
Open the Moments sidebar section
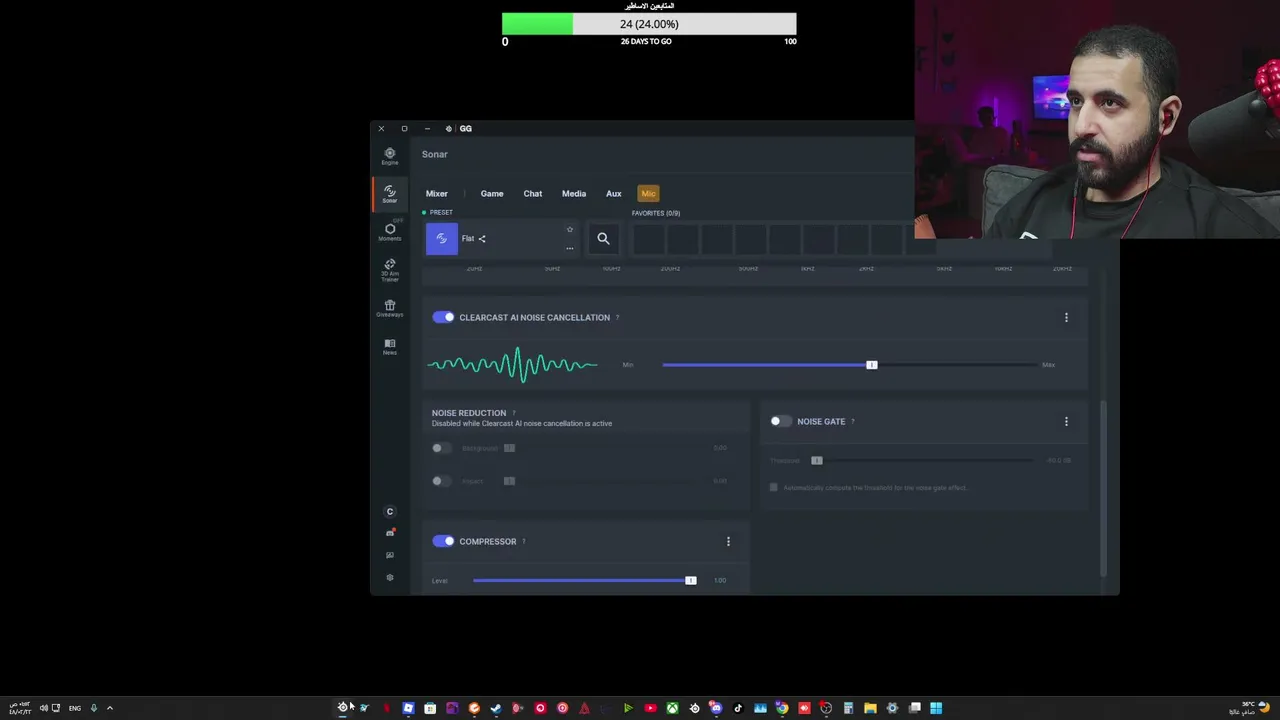(390, 232)
